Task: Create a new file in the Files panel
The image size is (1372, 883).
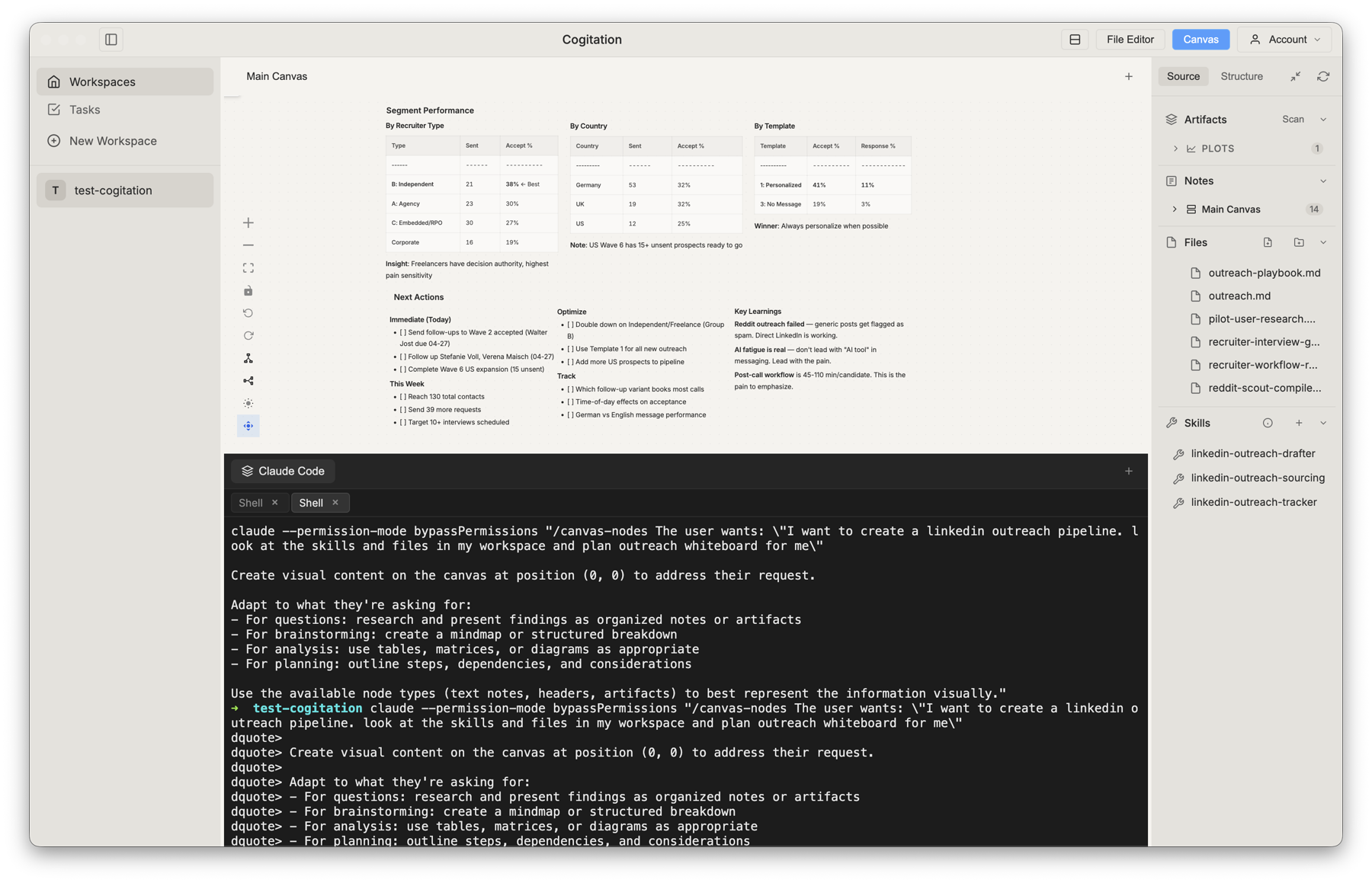Action: click(x=1268, y=242)
